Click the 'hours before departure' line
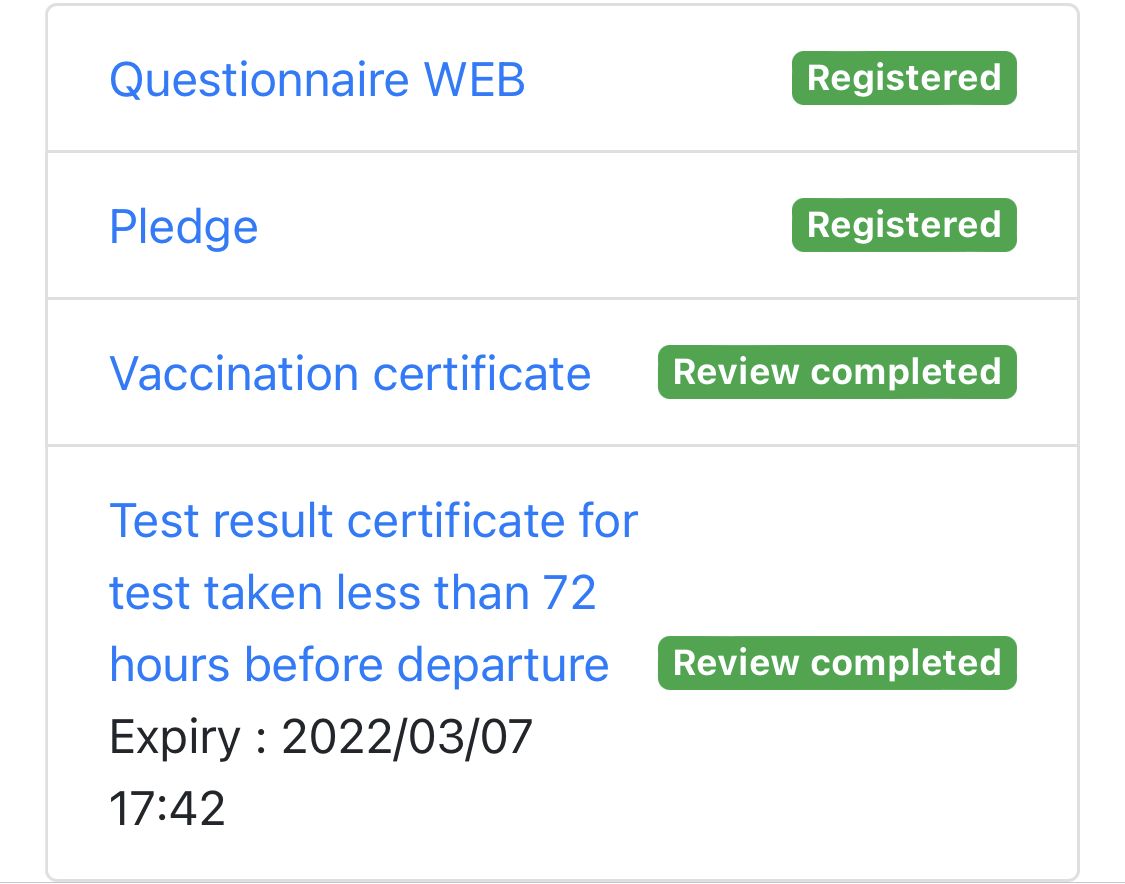The width and height of the screenshot is (1125, 884). [x=359, y=665]
